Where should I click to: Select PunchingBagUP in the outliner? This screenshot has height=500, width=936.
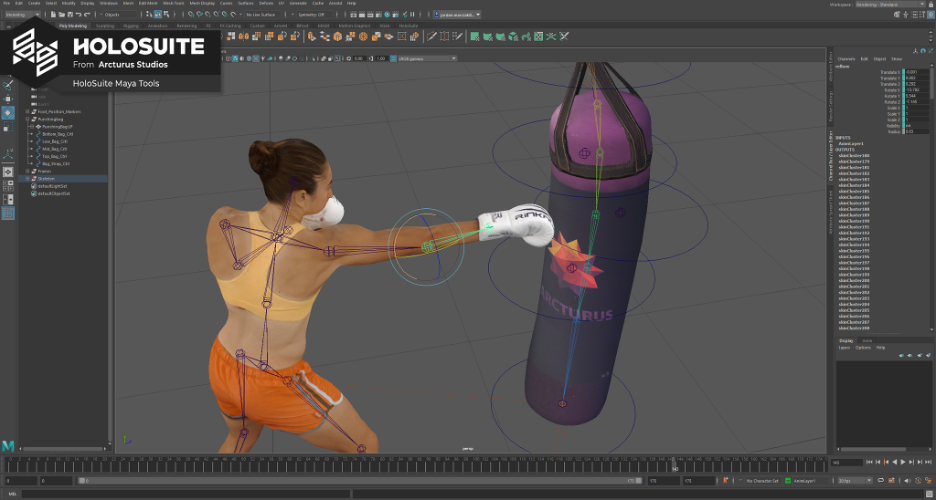58,126
